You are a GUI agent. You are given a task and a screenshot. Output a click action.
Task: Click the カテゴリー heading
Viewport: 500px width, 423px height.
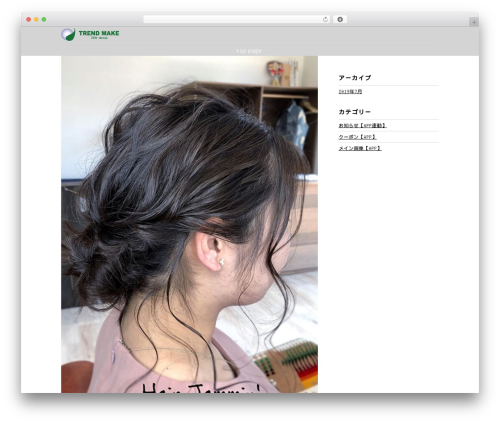coord(355,112)
